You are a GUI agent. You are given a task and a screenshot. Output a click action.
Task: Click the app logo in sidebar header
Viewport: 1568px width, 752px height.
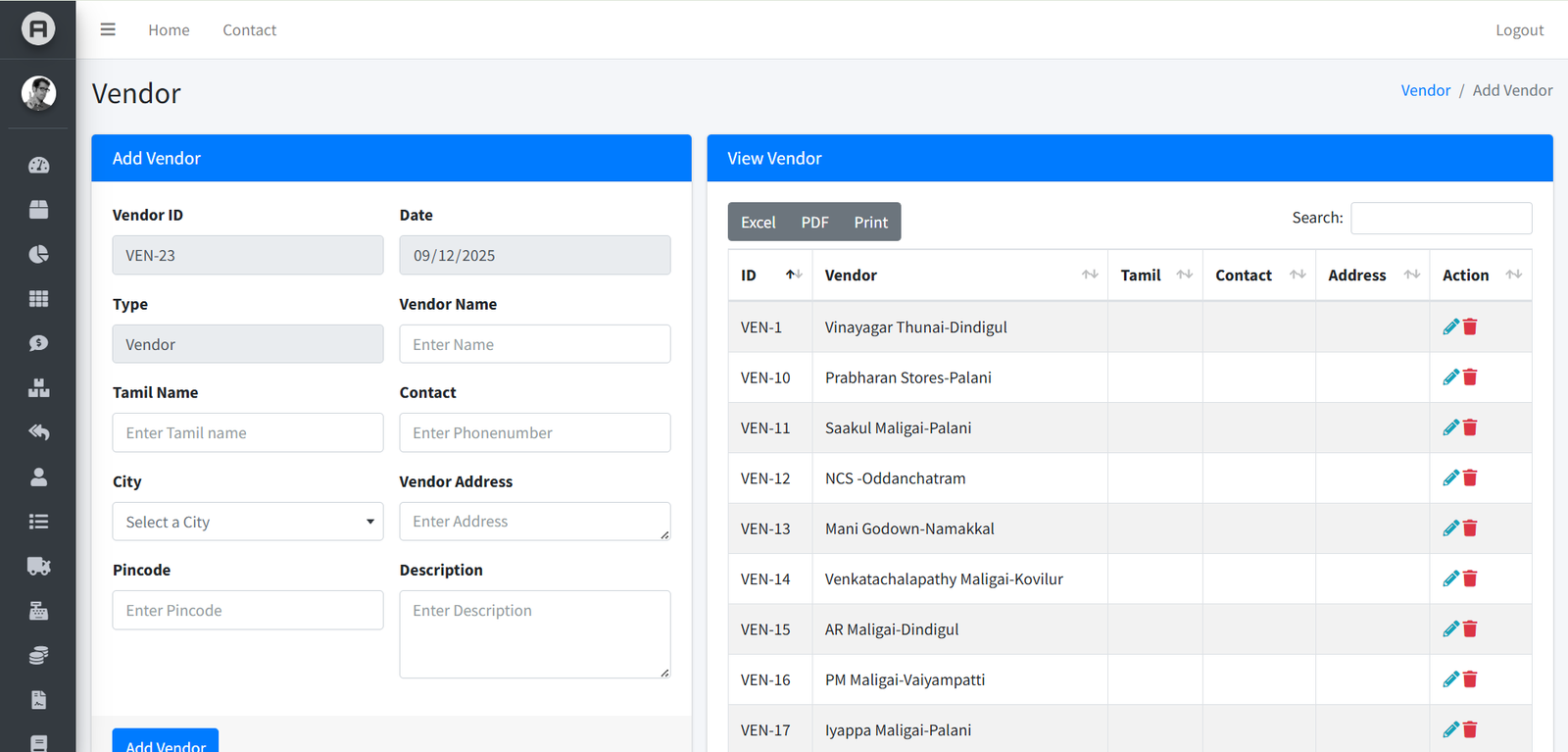[38, 28]
